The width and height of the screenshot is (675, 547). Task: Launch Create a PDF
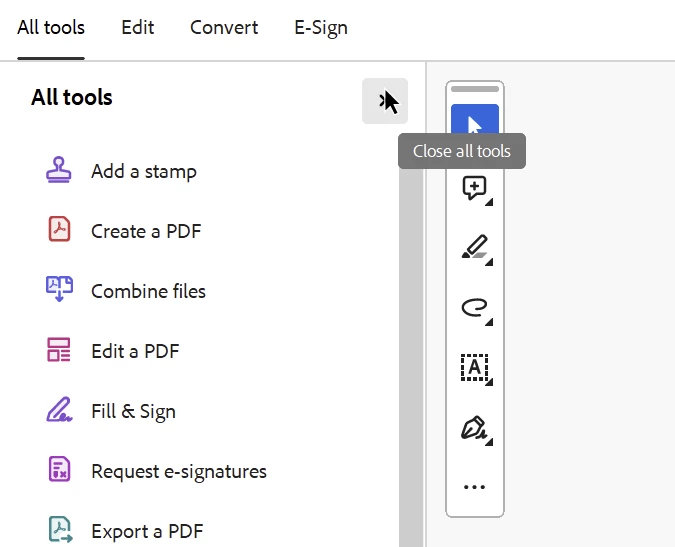coord(146,231)
